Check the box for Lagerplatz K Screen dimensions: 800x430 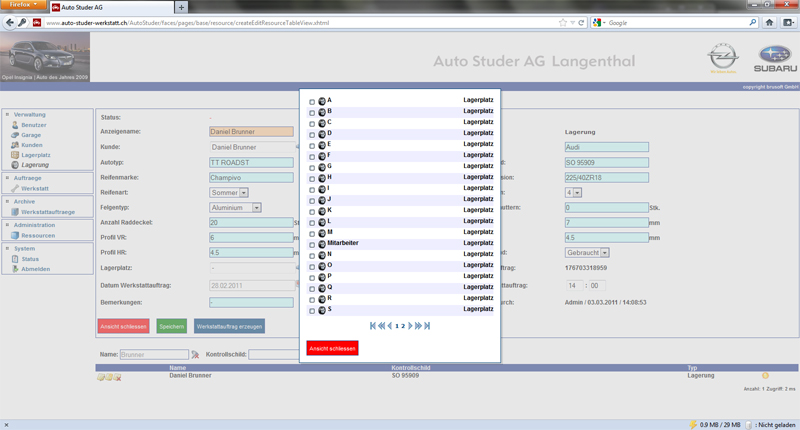(312, 212)
